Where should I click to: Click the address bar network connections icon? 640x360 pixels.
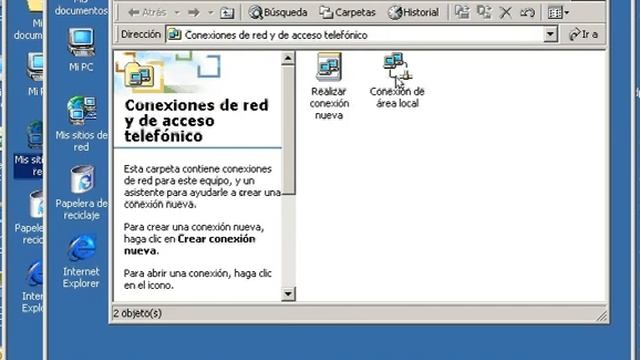[x=175, y=35]
